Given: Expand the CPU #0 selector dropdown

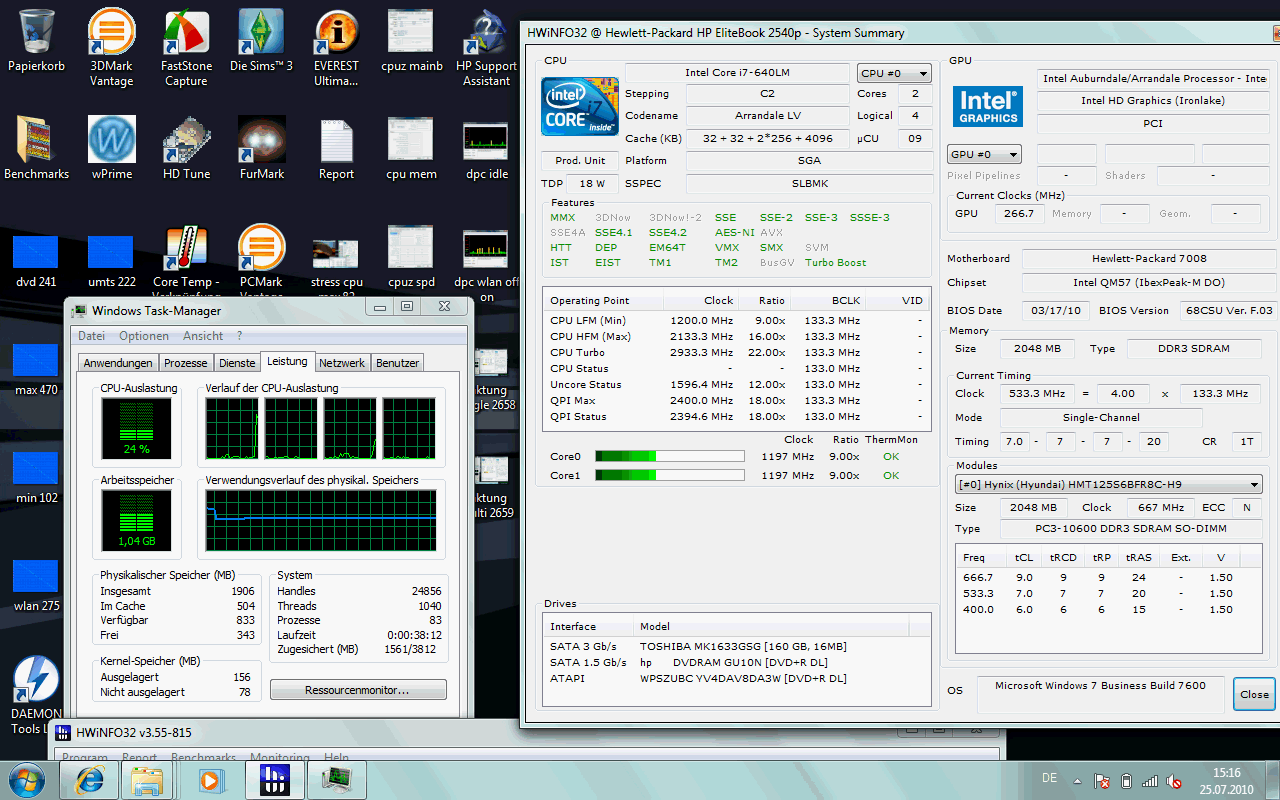Looking at the screenshot, I should click(x=894, y=73).
